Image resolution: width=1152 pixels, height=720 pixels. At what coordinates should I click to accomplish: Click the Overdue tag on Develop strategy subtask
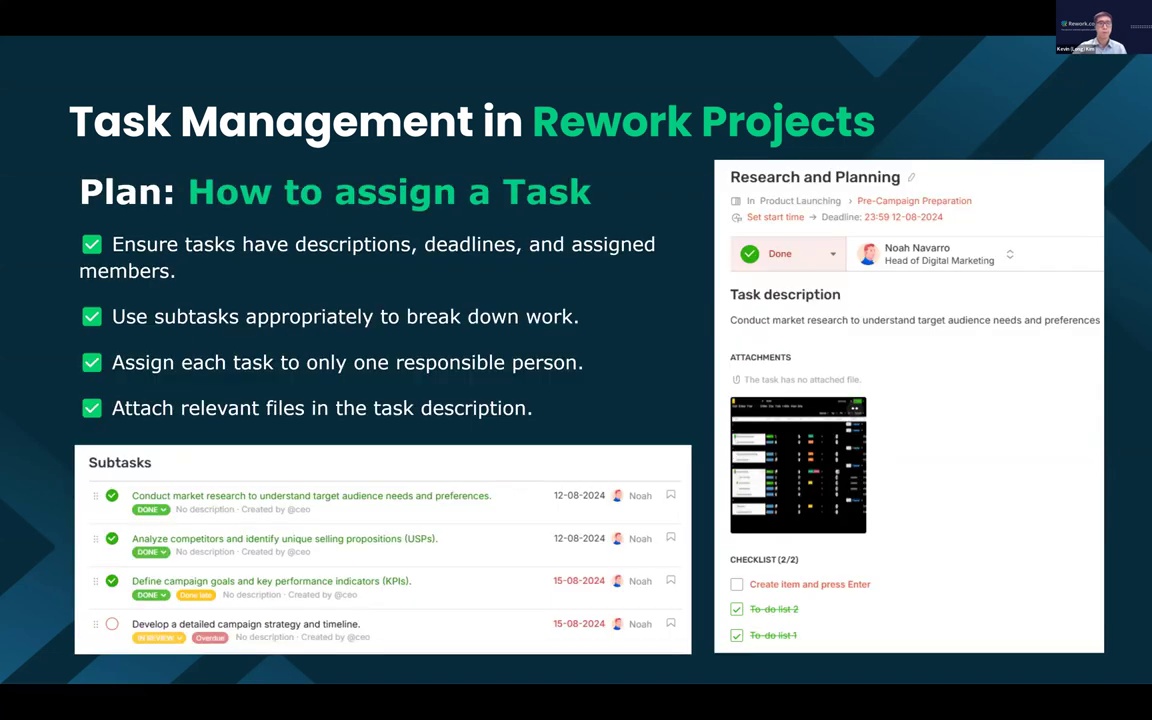210,638
